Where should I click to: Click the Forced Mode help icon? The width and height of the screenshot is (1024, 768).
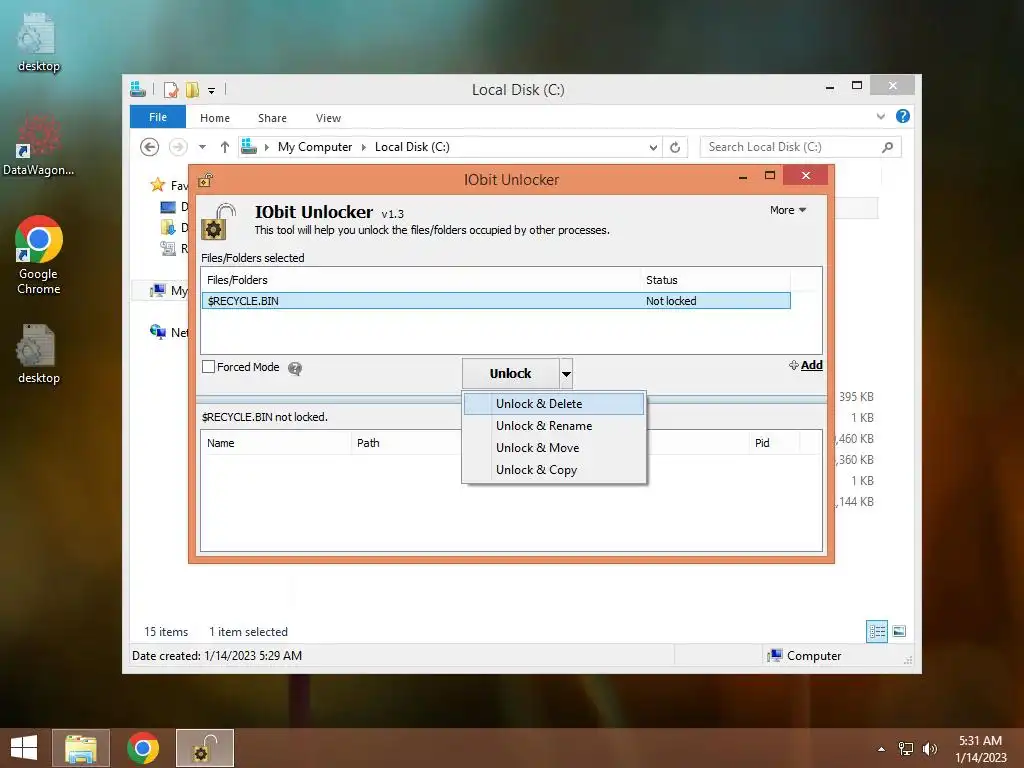[x=295, y=368]
